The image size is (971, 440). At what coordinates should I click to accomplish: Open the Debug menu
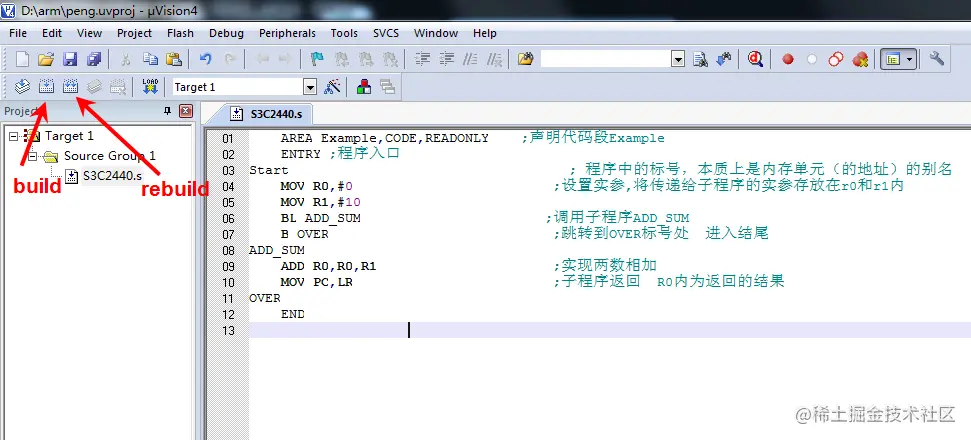pos(226,33)
